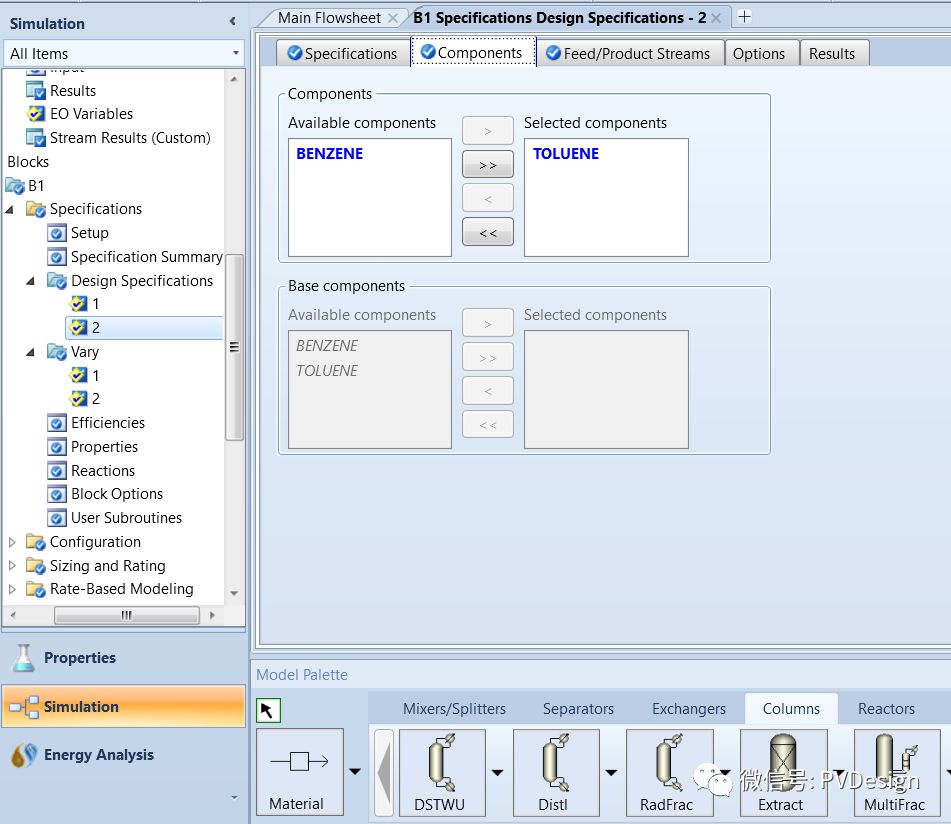
Task: Expand navigation pane options chevron at bottom
Action: (x=234, y=798)
